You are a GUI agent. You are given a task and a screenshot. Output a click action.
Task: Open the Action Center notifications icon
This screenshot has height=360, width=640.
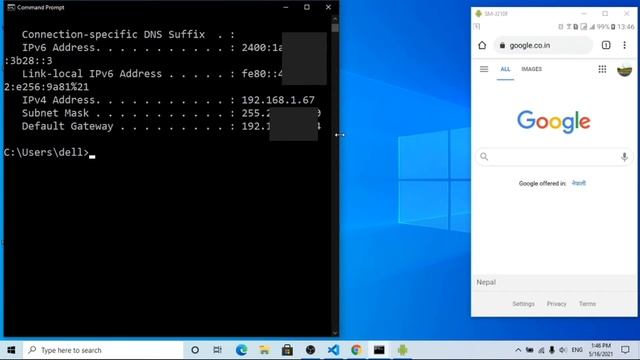[625, 350]
